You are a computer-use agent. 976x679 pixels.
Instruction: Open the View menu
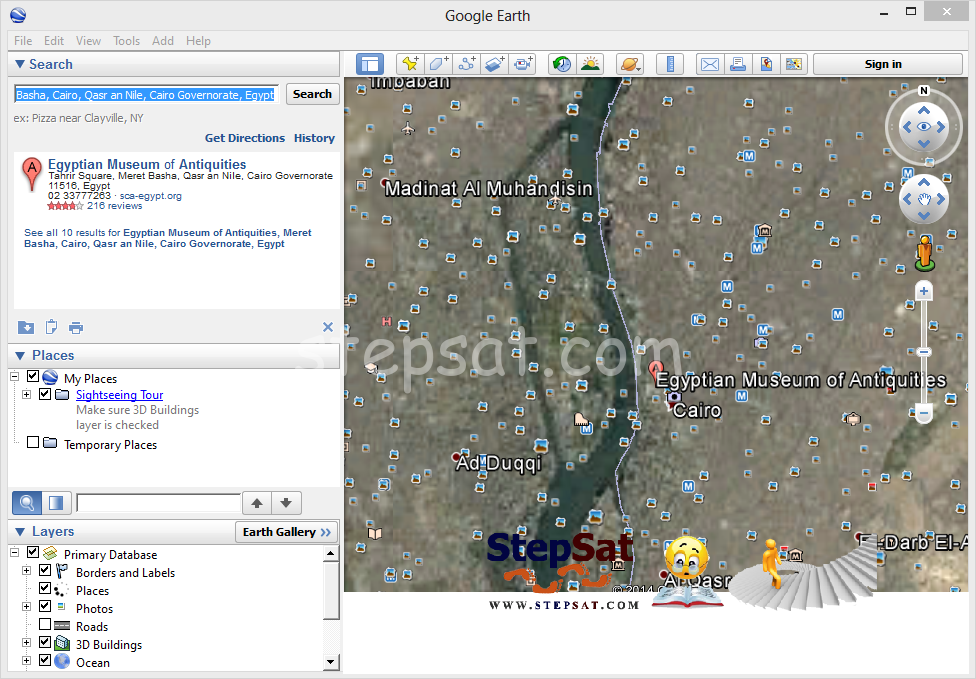88,41
